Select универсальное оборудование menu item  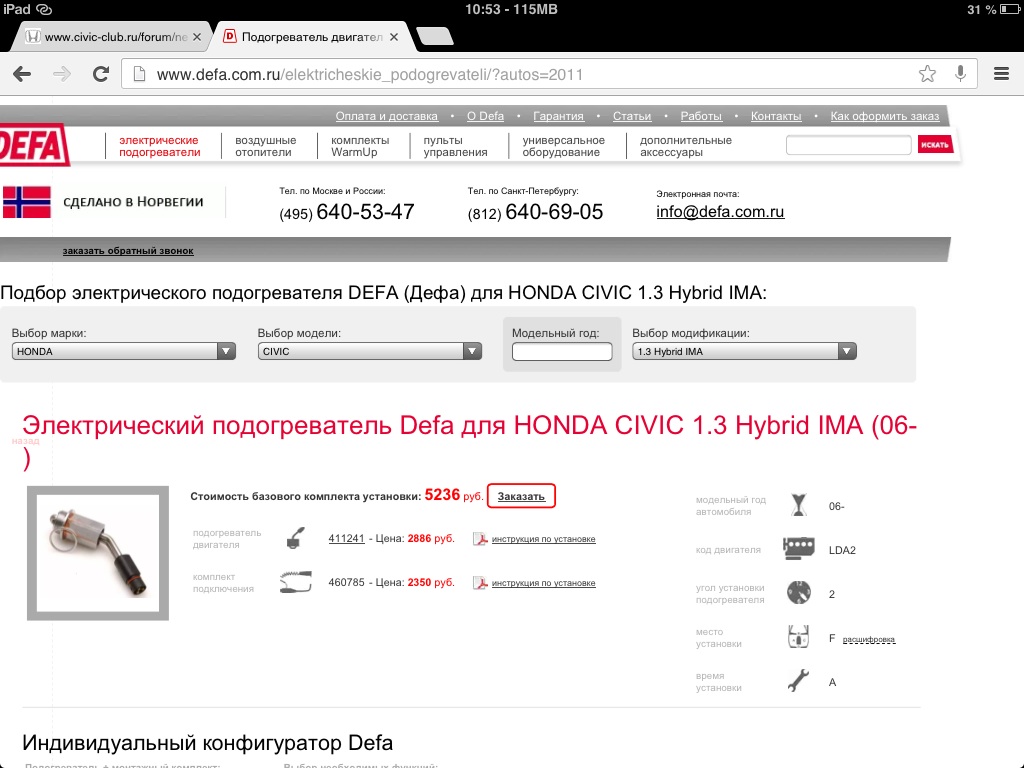click(x=563, y=146)
